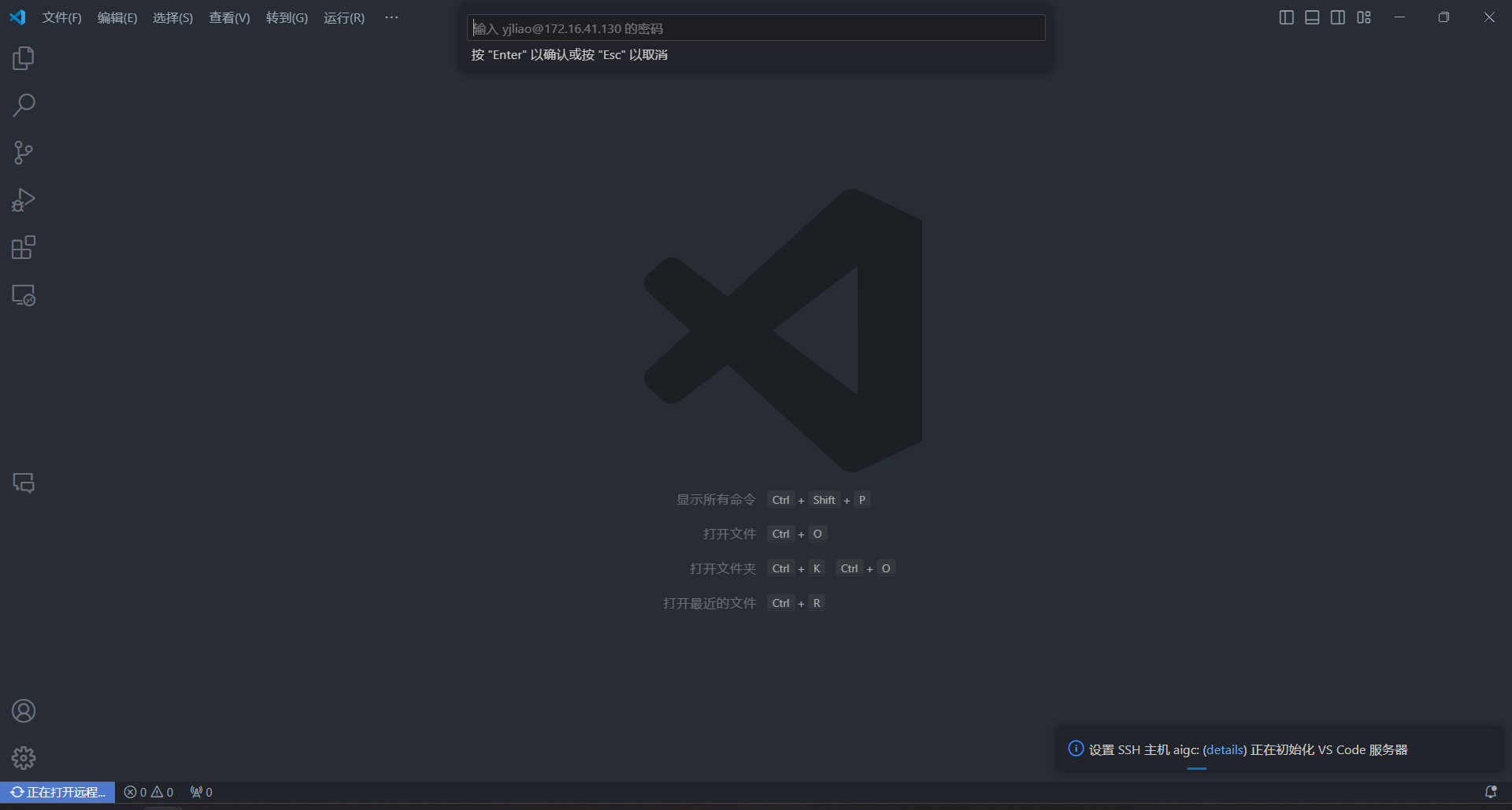Click the 打开最近的文件 shortcut label
Viewport: 1512px width, 810px height.
[709, 603]
